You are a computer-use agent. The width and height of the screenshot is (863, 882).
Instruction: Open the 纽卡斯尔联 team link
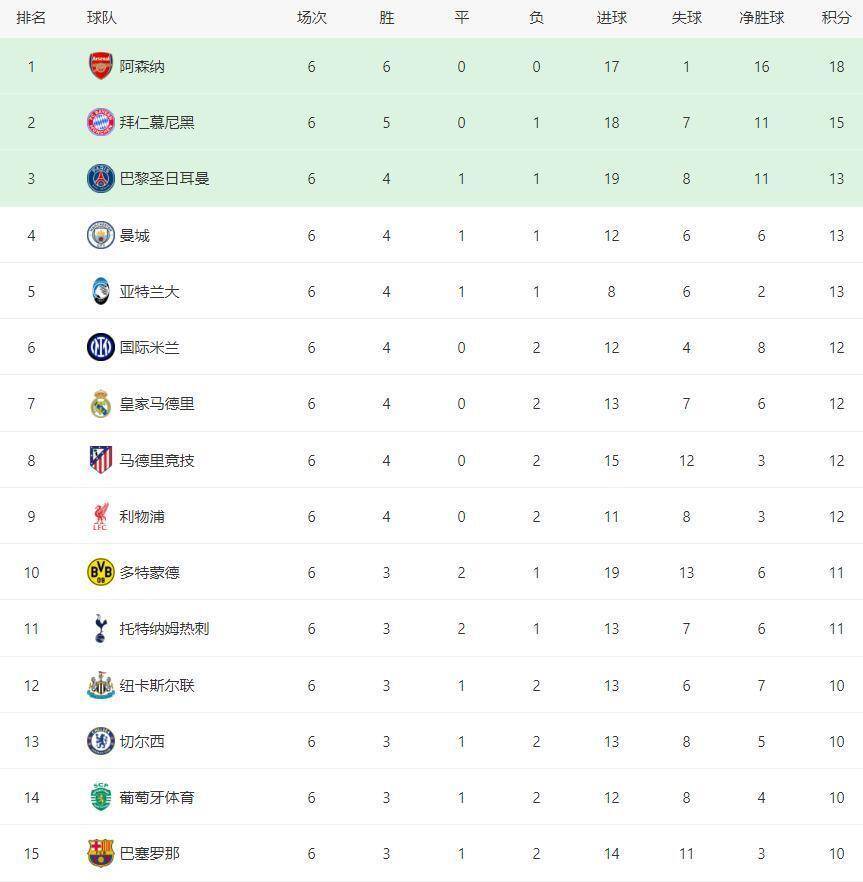(156, 685)
